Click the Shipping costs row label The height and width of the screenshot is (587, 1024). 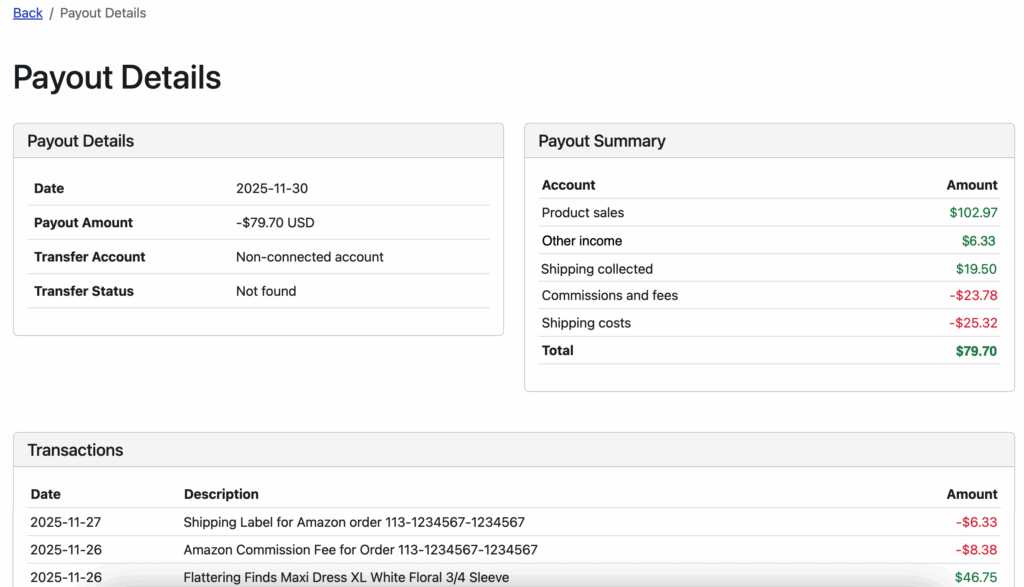pyautogui.click(x=586, y=323)
